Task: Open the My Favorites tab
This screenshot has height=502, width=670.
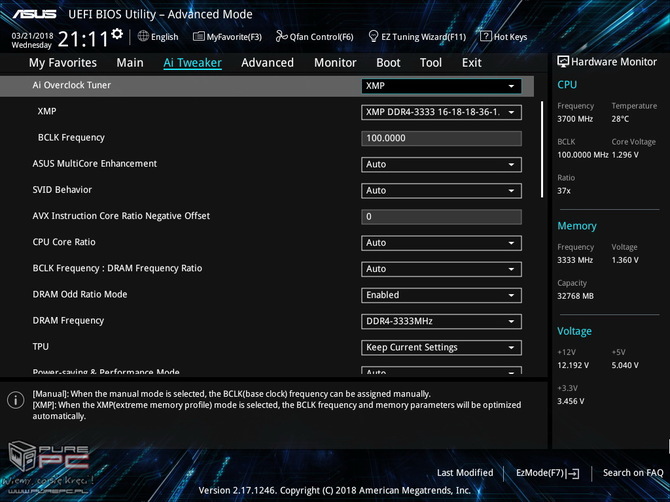Action: (x=63, y=63)
